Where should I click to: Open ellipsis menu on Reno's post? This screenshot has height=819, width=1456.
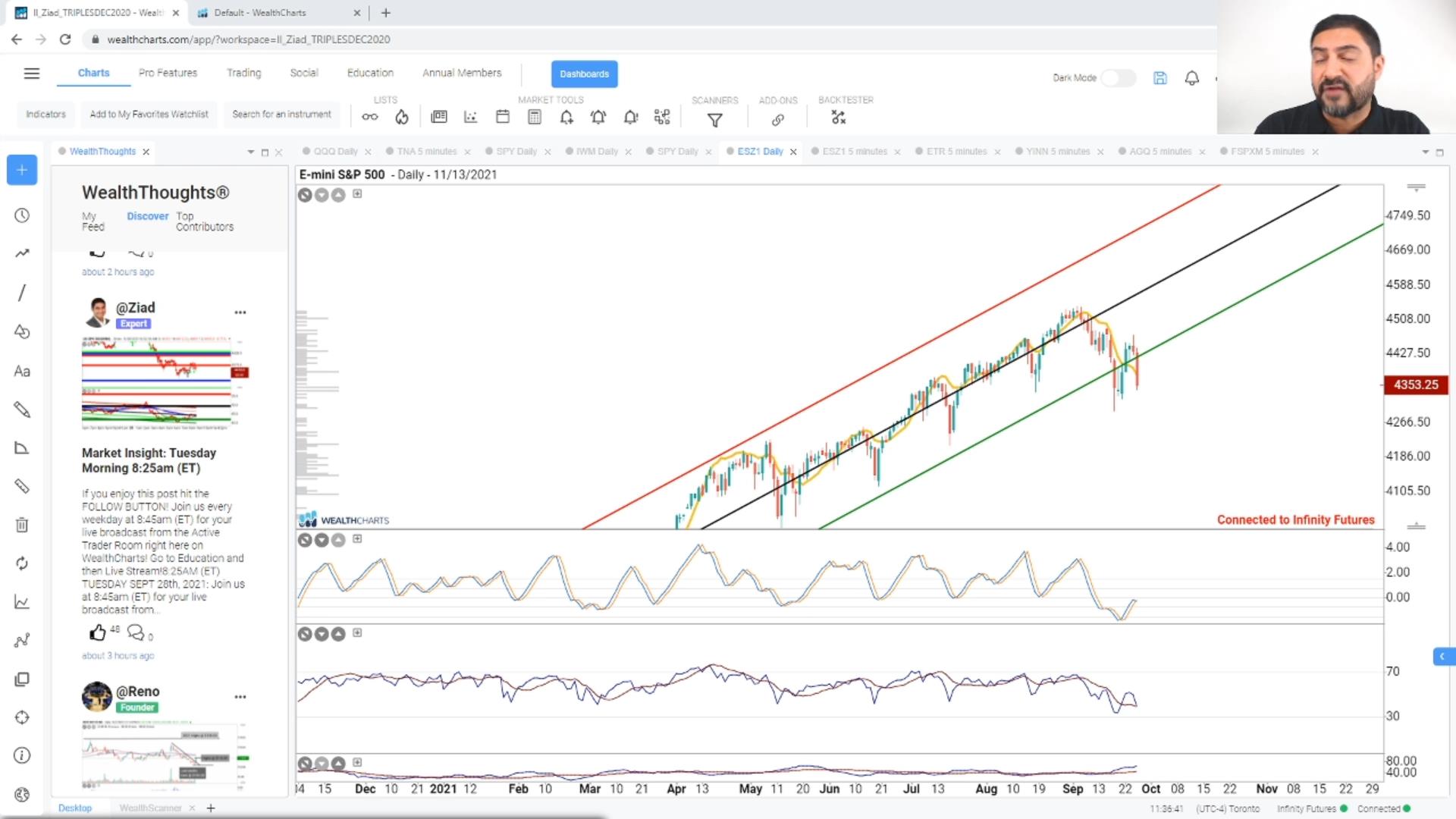click(x=240, y=697)
